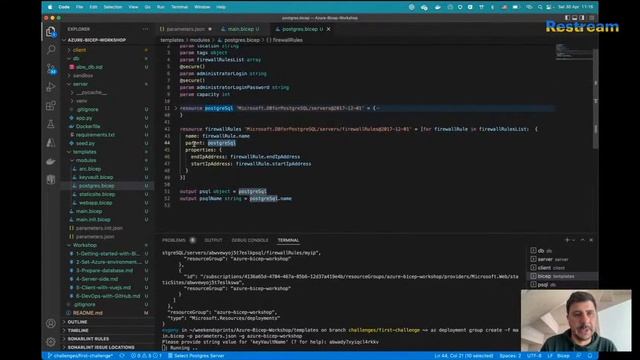Open the Search view in activity bar
This screenshot has height=360, width=640.
click(x=51, y=50)
